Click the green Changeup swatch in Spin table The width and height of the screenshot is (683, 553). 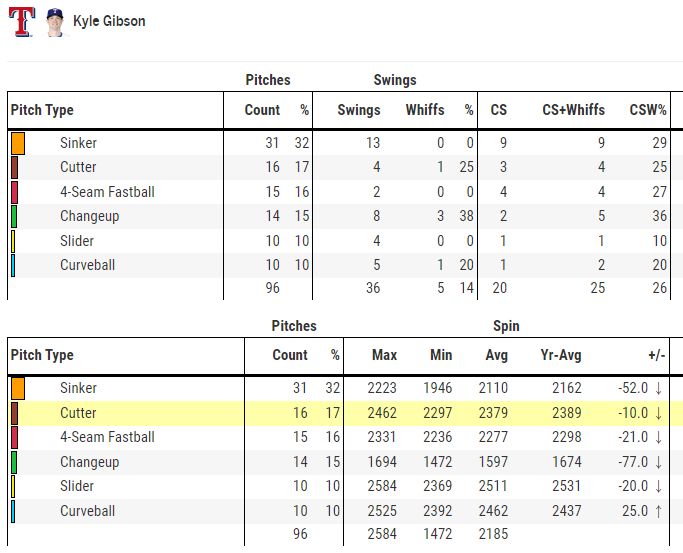(14, 462)
